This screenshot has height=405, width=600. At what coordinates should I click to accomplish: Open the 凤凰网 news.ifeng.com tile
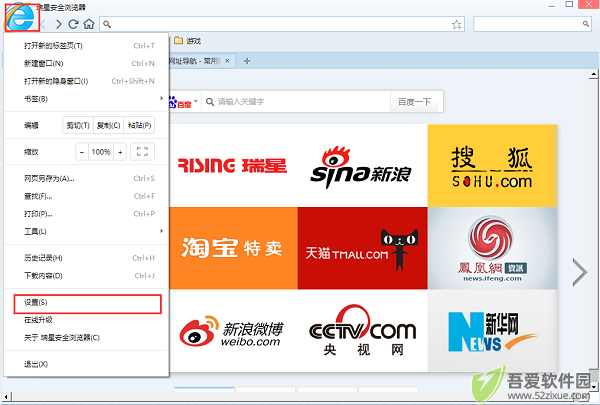492,248
